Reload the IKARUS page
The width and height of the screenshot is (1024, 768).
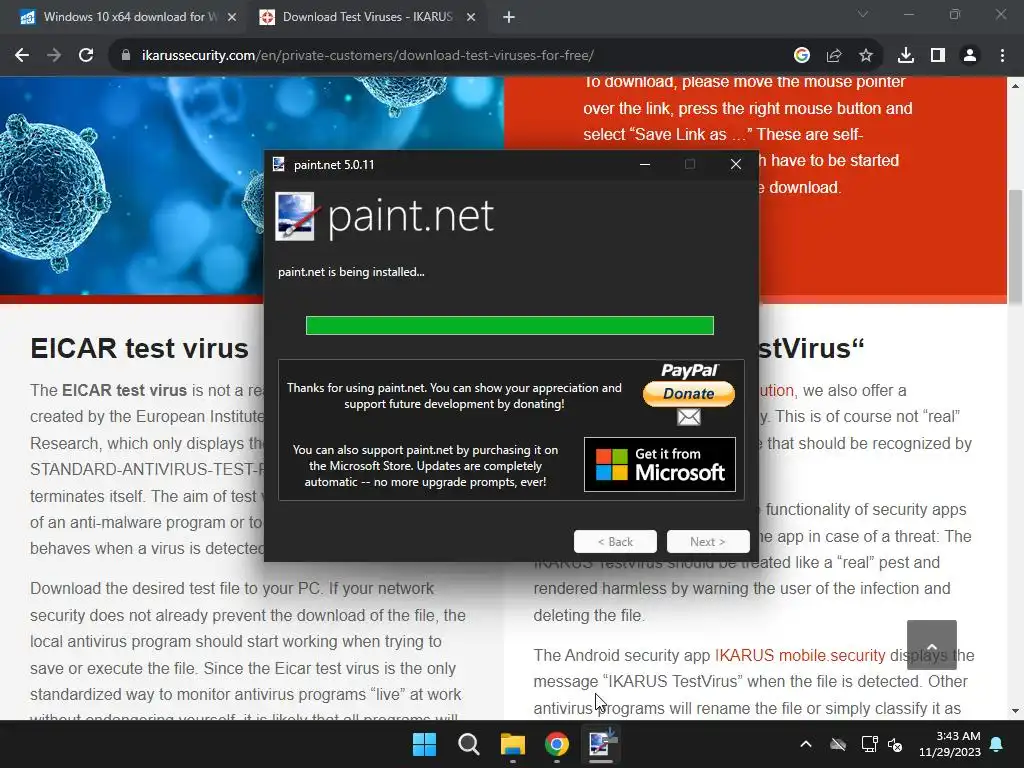coord(86,56)
